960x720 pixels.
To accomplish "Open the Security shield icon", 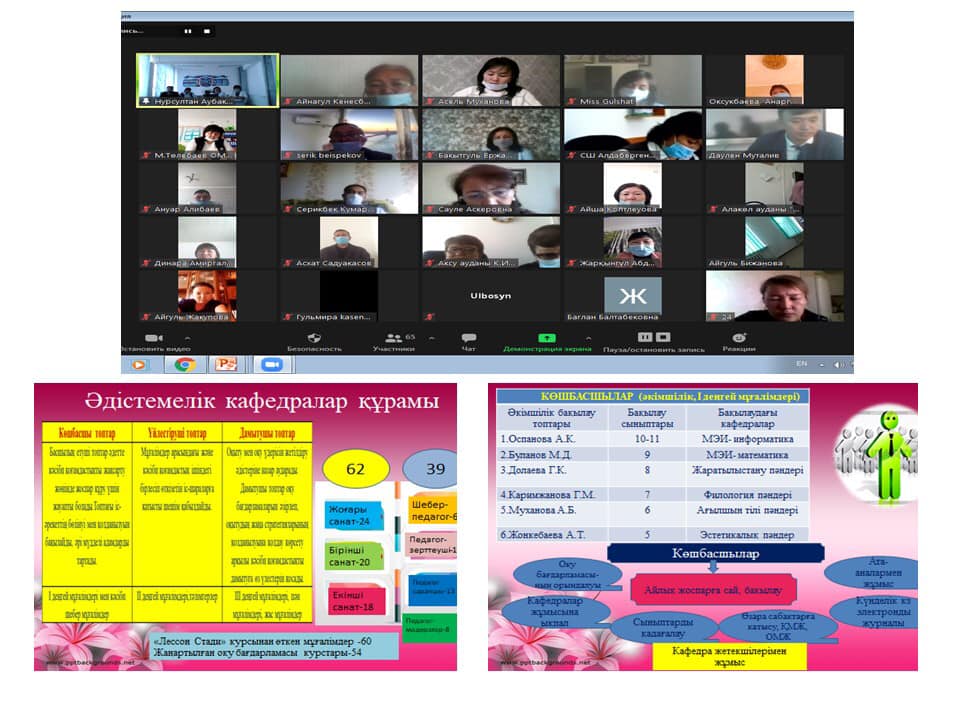I will (x=314, y=338).
